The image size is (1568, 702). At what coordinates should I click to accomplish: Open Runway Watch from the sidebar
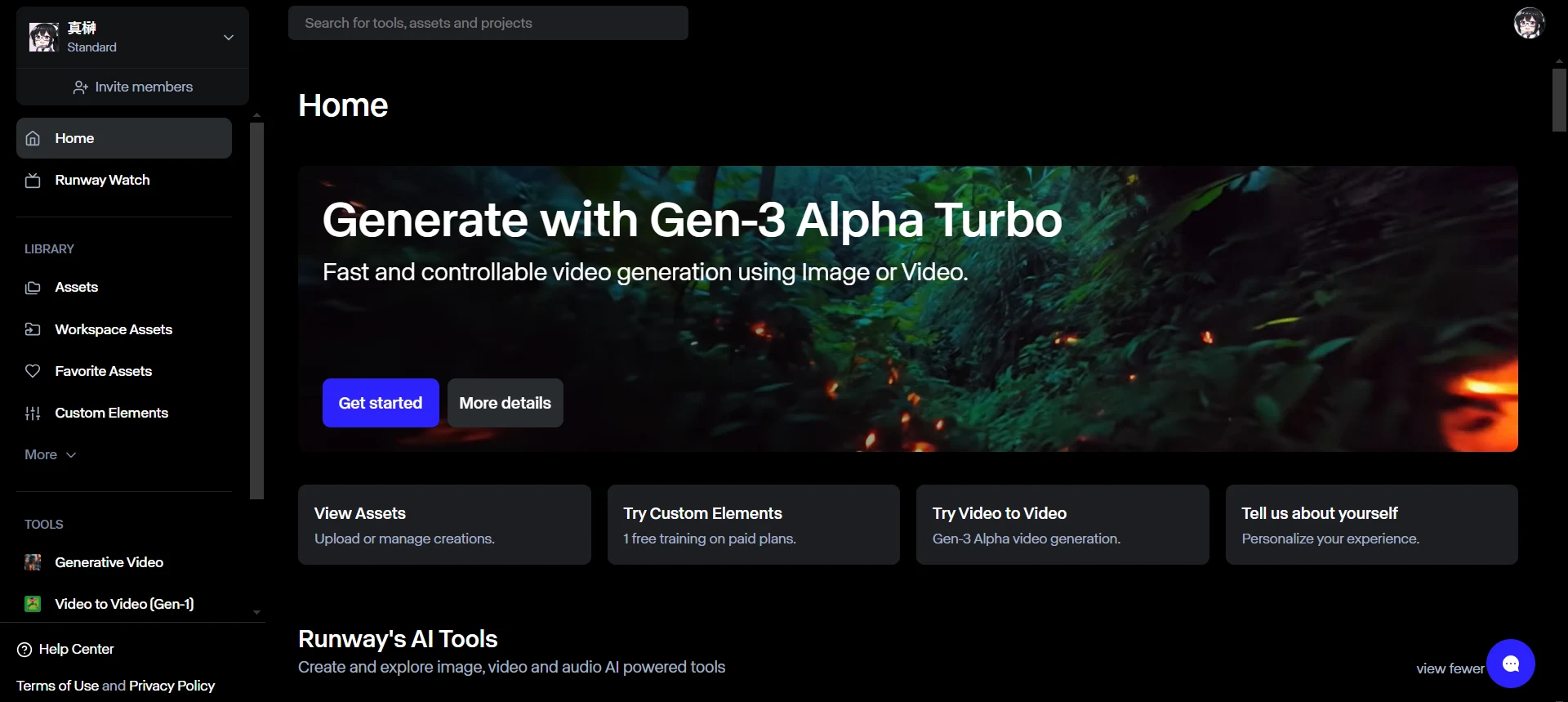[x=124, y=181]
